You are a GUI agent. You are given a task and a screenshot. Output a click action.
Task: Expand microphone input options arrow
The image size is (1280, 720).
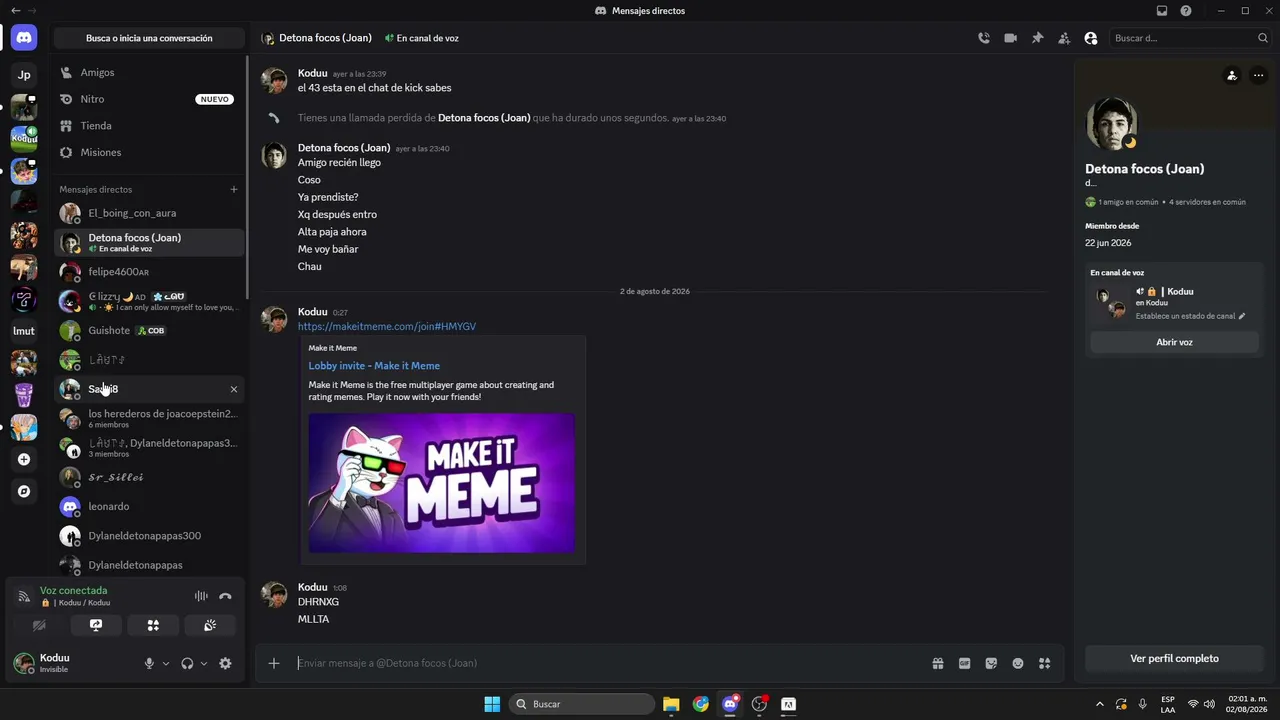click(x=166, y=663)
